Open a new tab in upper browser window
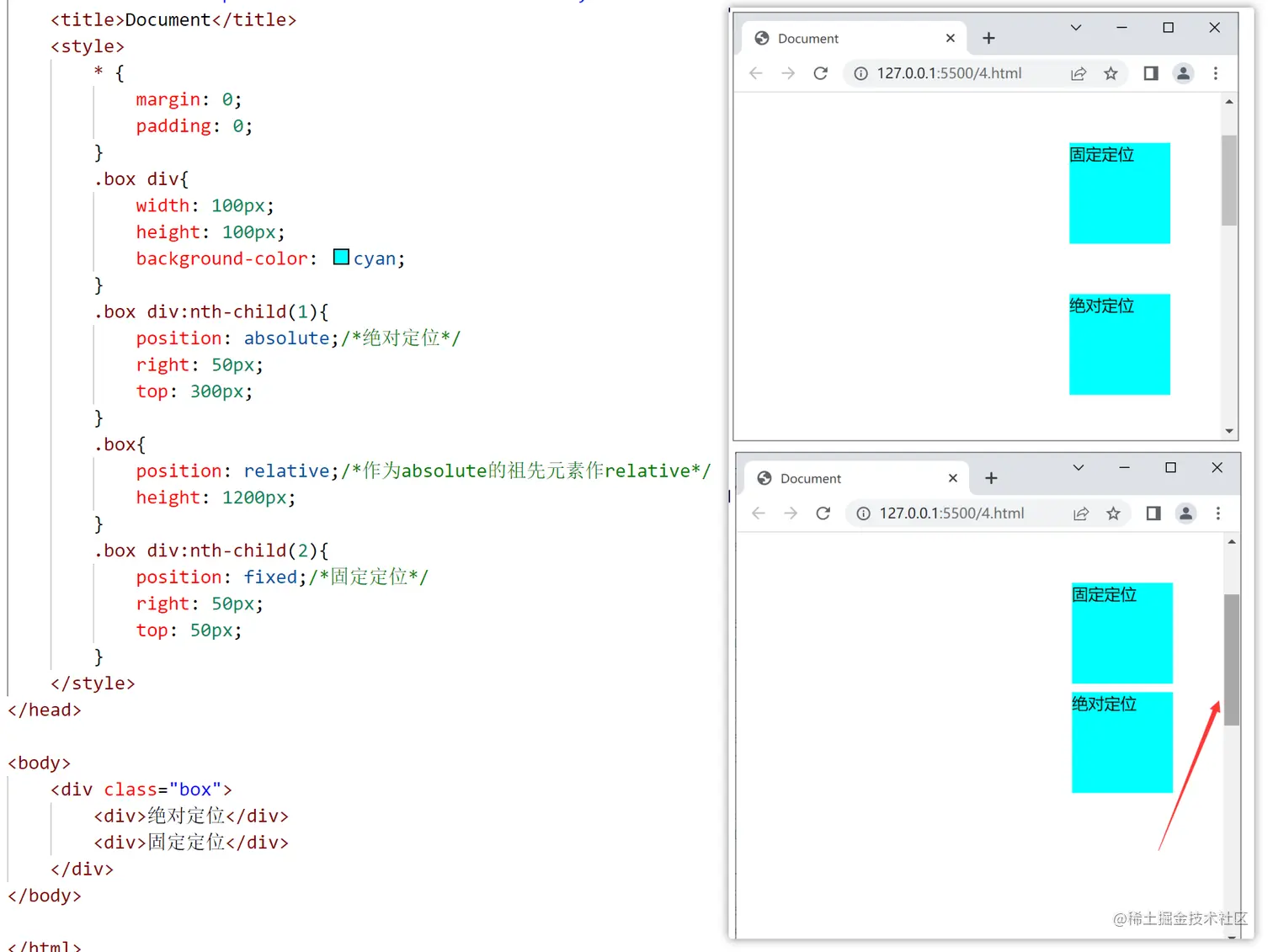1273x952 pixels. [989, 38]
